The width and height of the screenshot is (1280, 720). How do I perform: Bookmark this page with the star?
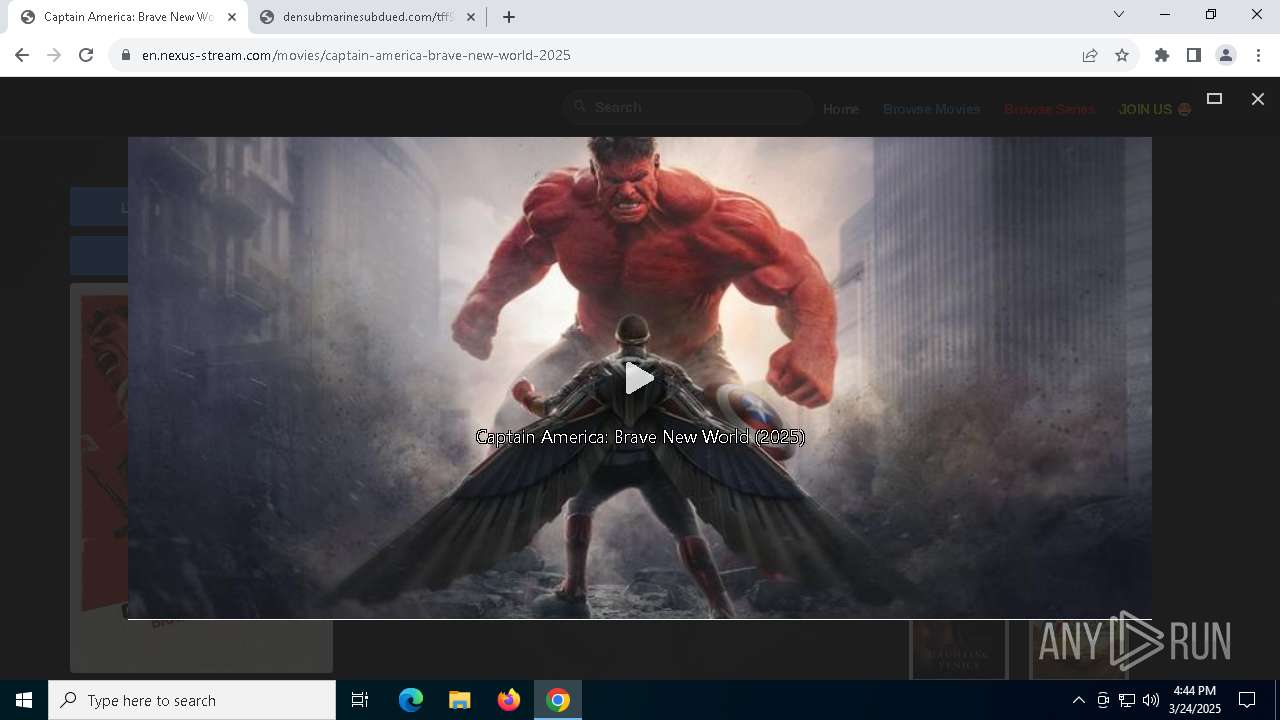[1122, 55]
